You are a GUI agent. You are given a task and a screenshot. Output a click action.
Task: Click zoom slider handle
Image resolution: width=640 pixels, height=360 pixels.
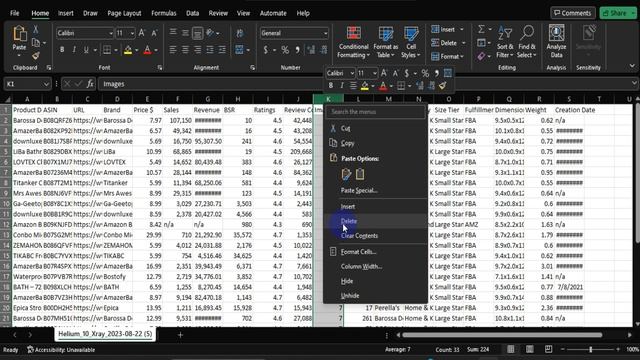(590, 349)
